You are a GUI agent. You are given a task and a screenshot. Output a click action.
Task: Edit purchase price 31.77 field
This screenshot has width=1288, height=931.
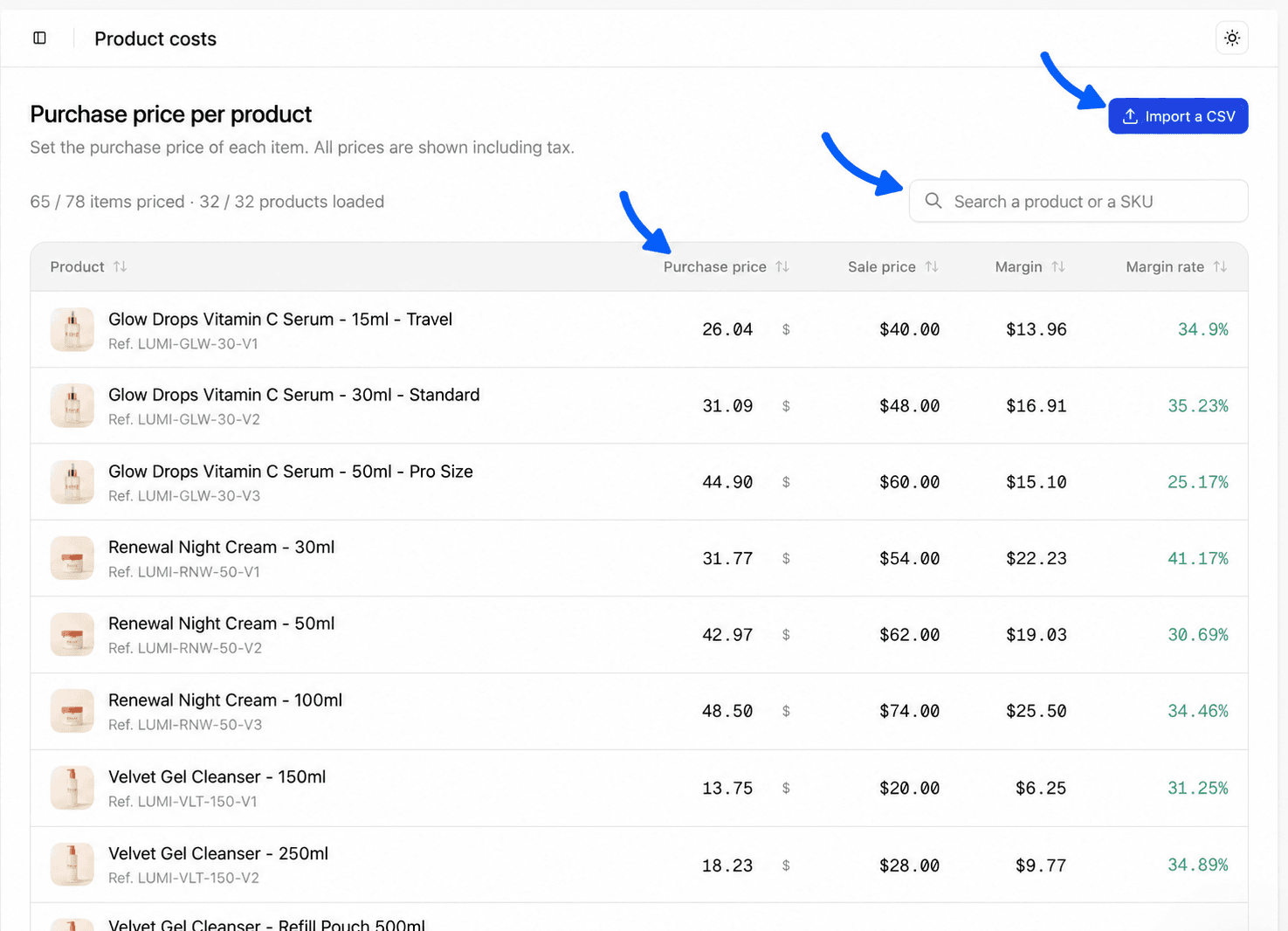pyautogui.click(x=727, y=558)
